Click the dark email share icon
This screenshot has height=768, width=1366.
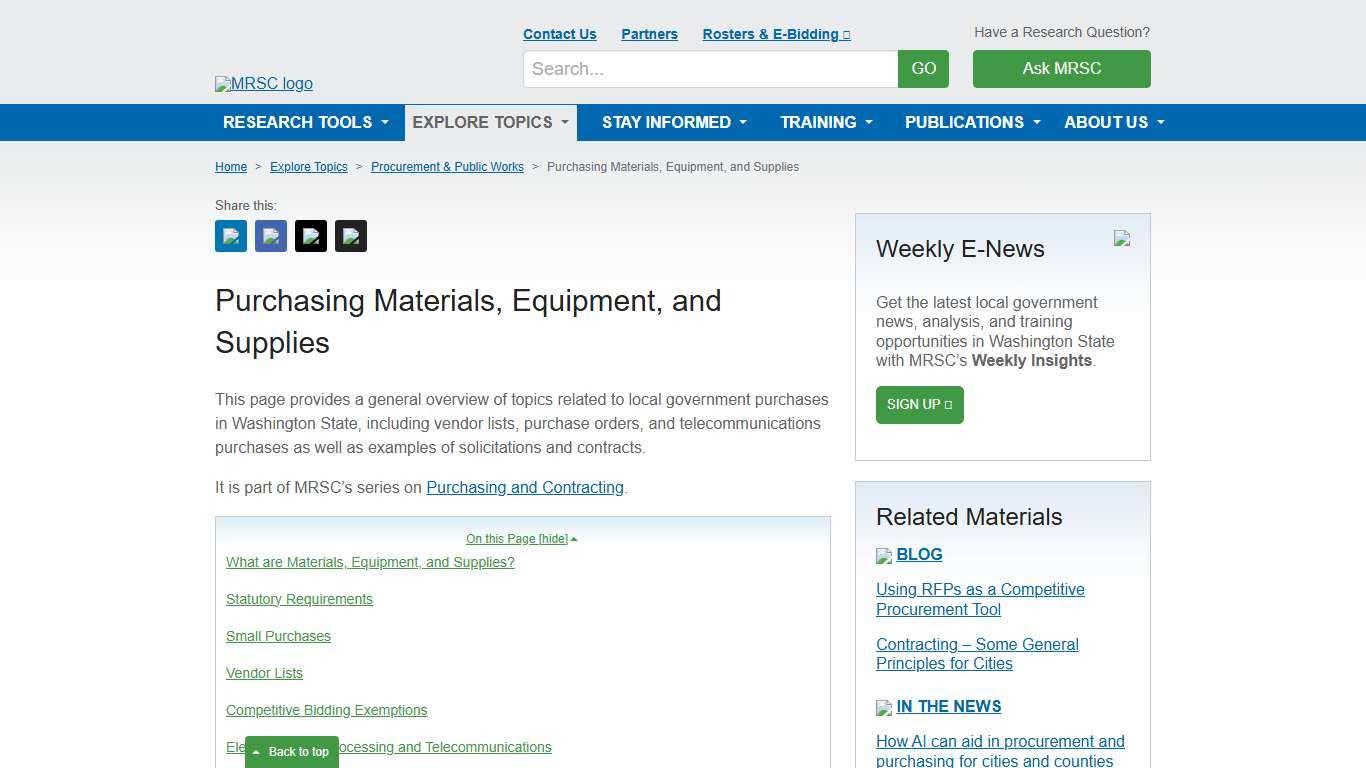click(x=350, y=236)
